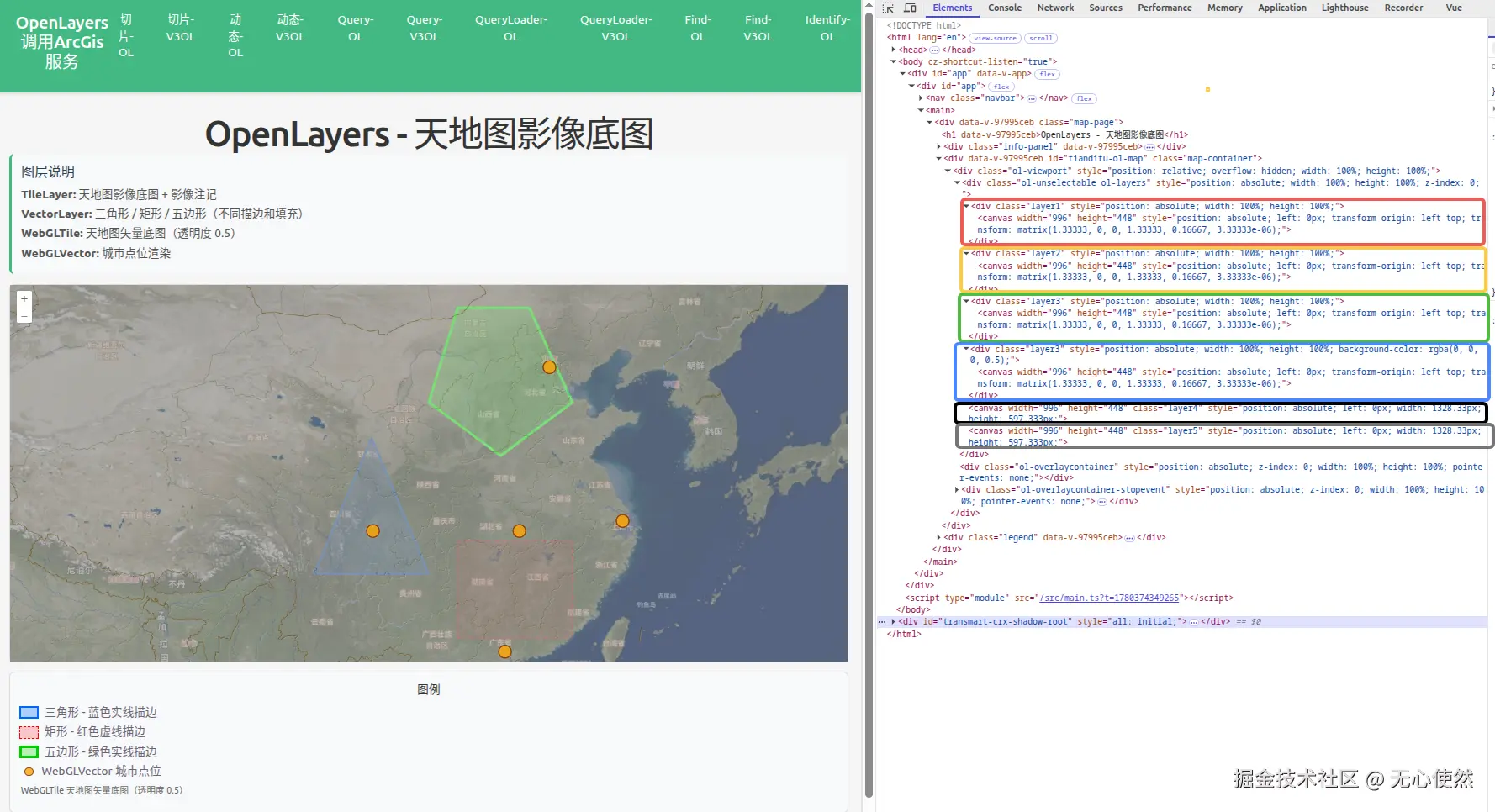Collapse the body element node
1495x812 pixels.
(x=894, y=62)
